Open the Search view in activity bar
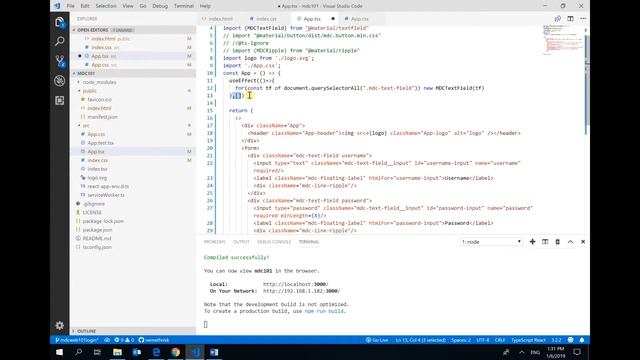Viewport: 640px width, 360px height. pos(60,41)
